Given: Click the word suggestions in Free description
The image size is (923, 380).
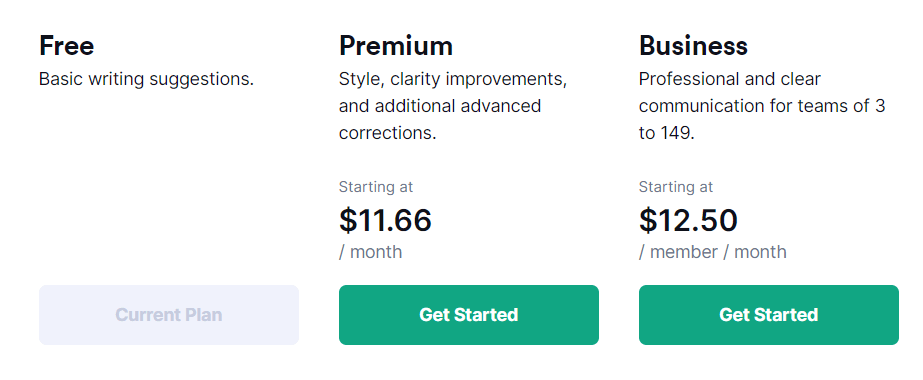Looking at the screenshot, I should click(201, 81).
